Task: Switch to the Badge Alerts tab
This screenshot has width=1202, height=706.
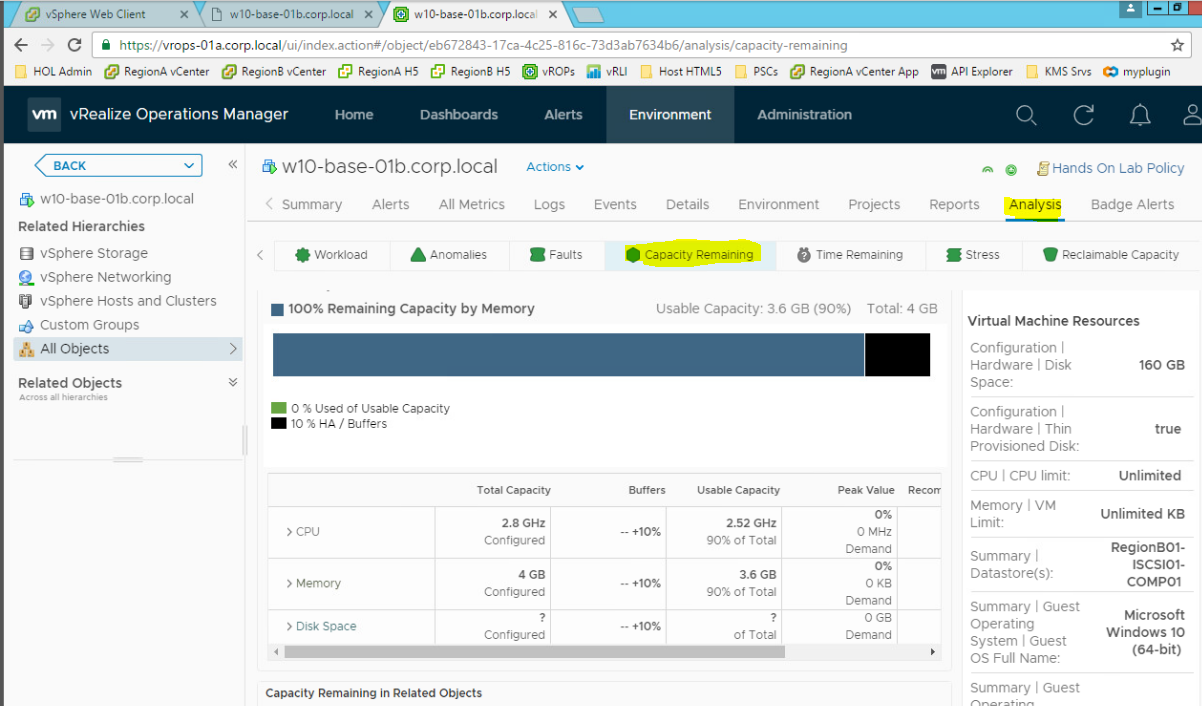Action: 1132,204
